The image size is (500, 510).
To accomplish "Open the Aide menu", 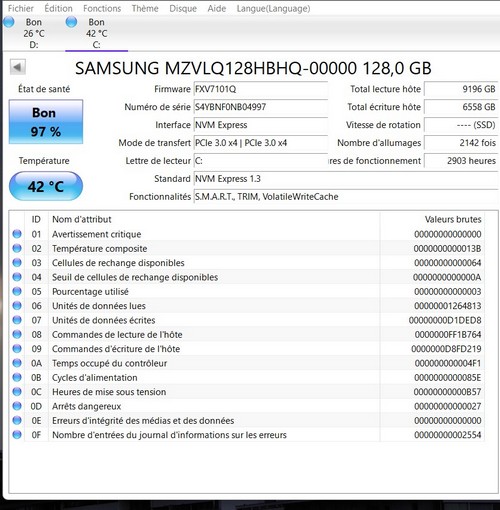I will pos(217,8).
